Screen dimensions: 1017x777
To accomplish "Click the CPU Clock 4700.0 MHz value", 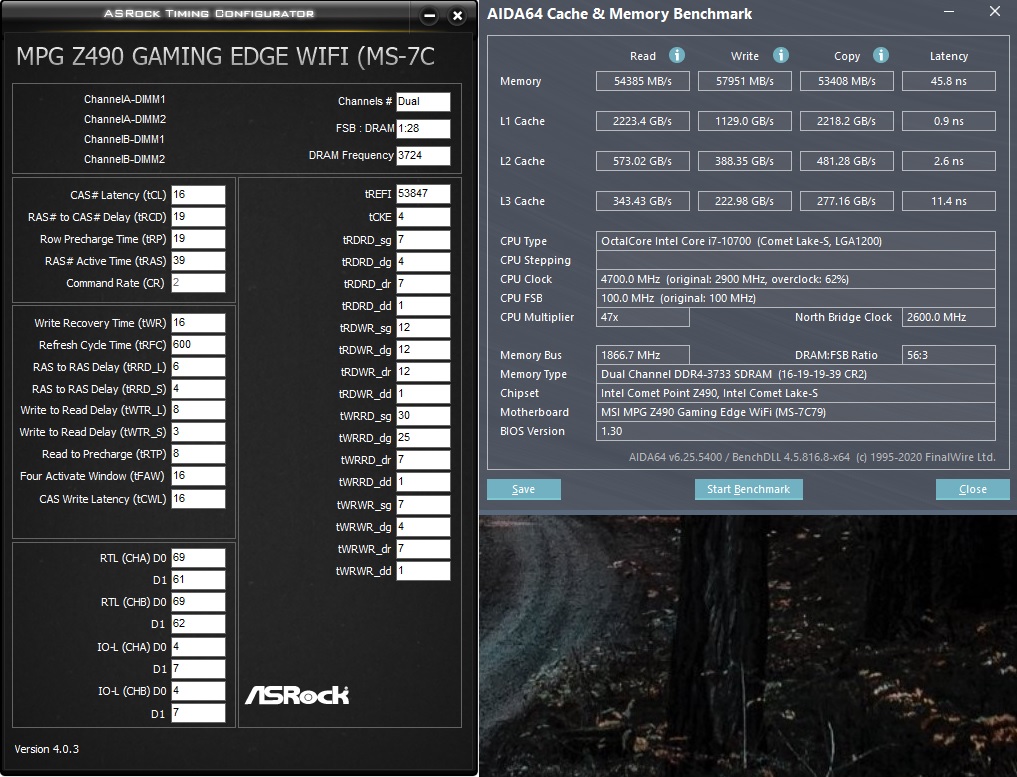I will (795, 280).
